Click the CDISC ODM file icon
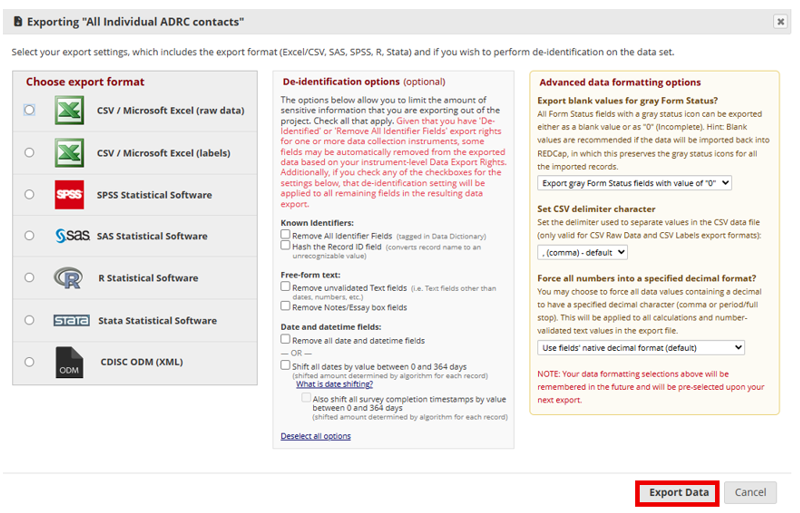Image resolution: width=800 pixels, height=513 pixels. click(69, 362)
